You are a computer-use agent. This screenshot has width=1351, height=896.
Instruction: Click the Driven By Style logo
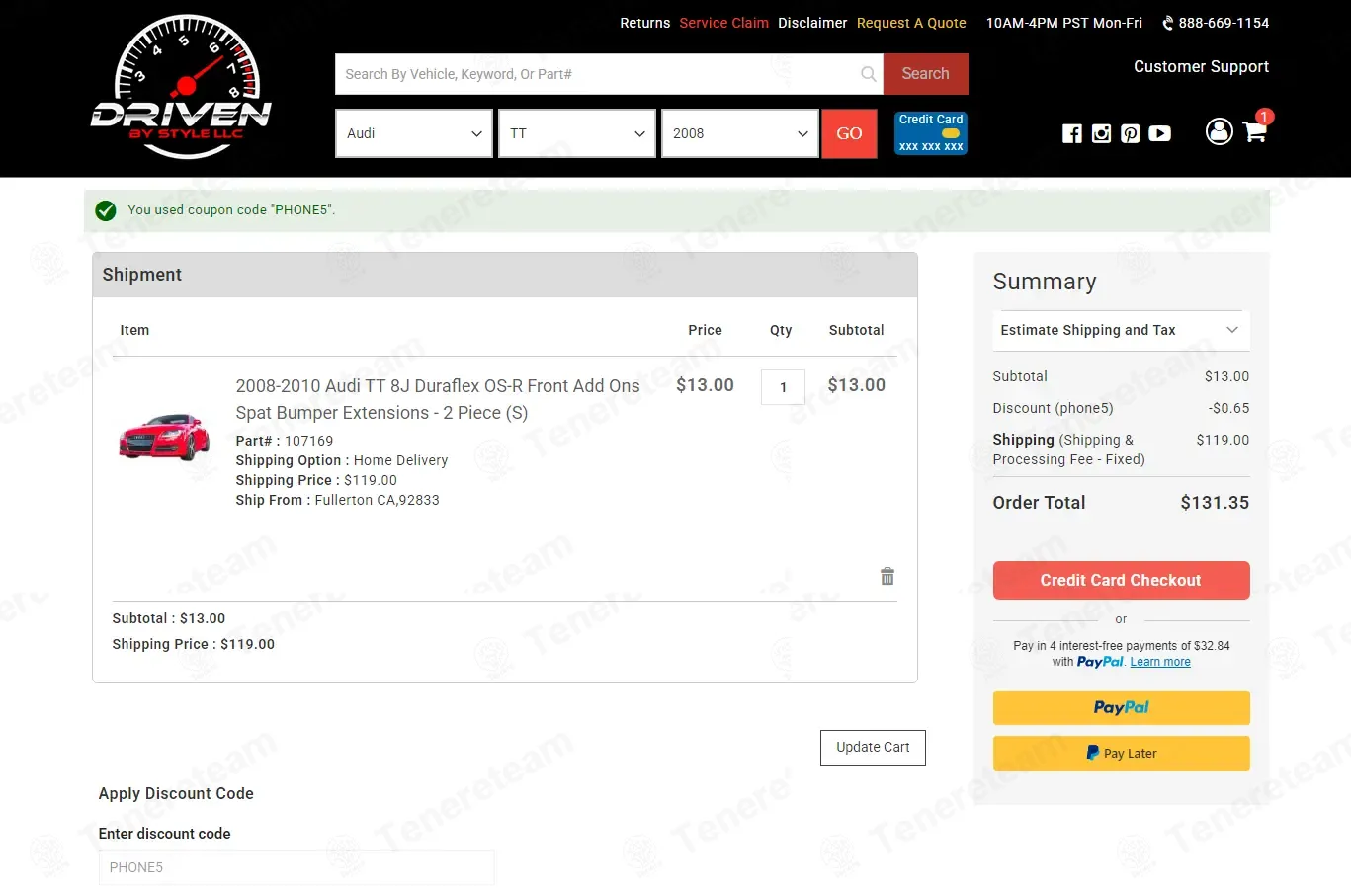point(181,87)
